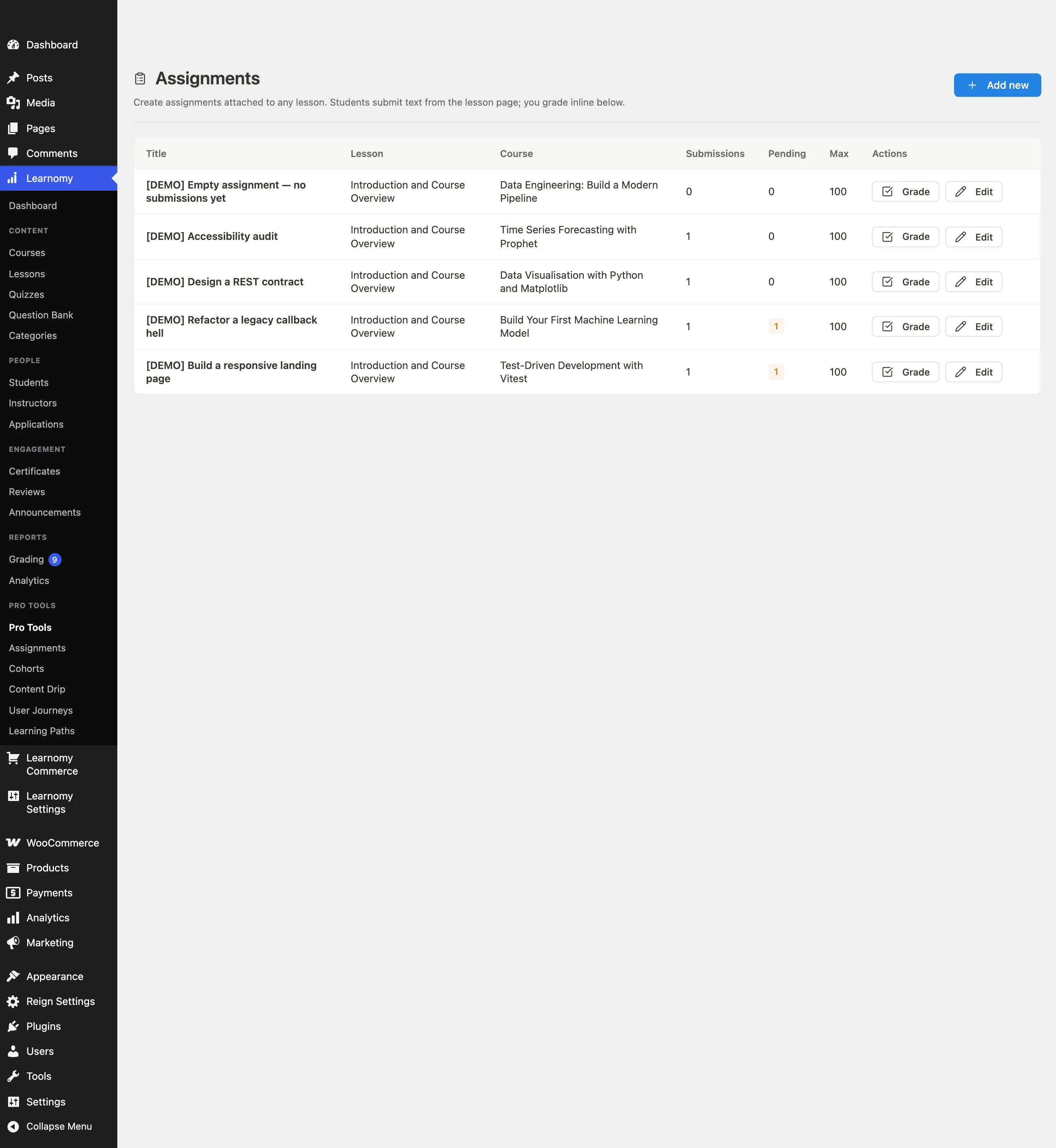The width and height of the screenshot is (1056, 1148).
Task: Click the Title column header
Action: point(156,154)
